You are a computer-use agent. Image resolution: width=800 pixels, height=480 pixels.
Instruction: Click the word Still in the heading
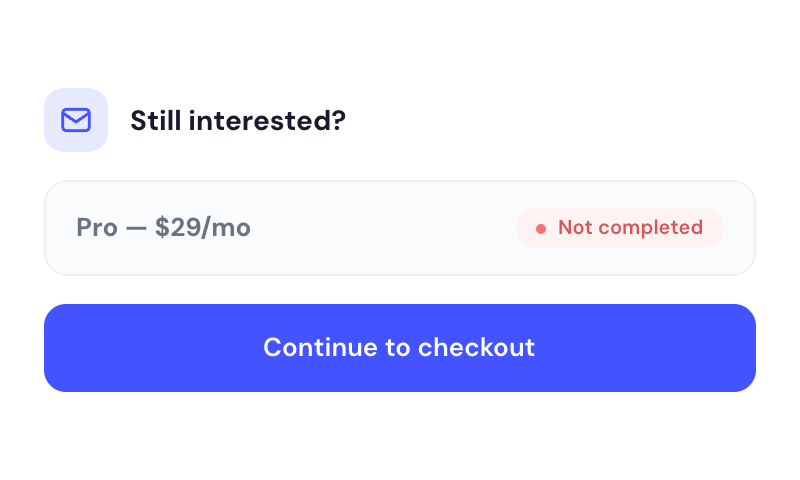pyautogui.click(x=156, y=121)
